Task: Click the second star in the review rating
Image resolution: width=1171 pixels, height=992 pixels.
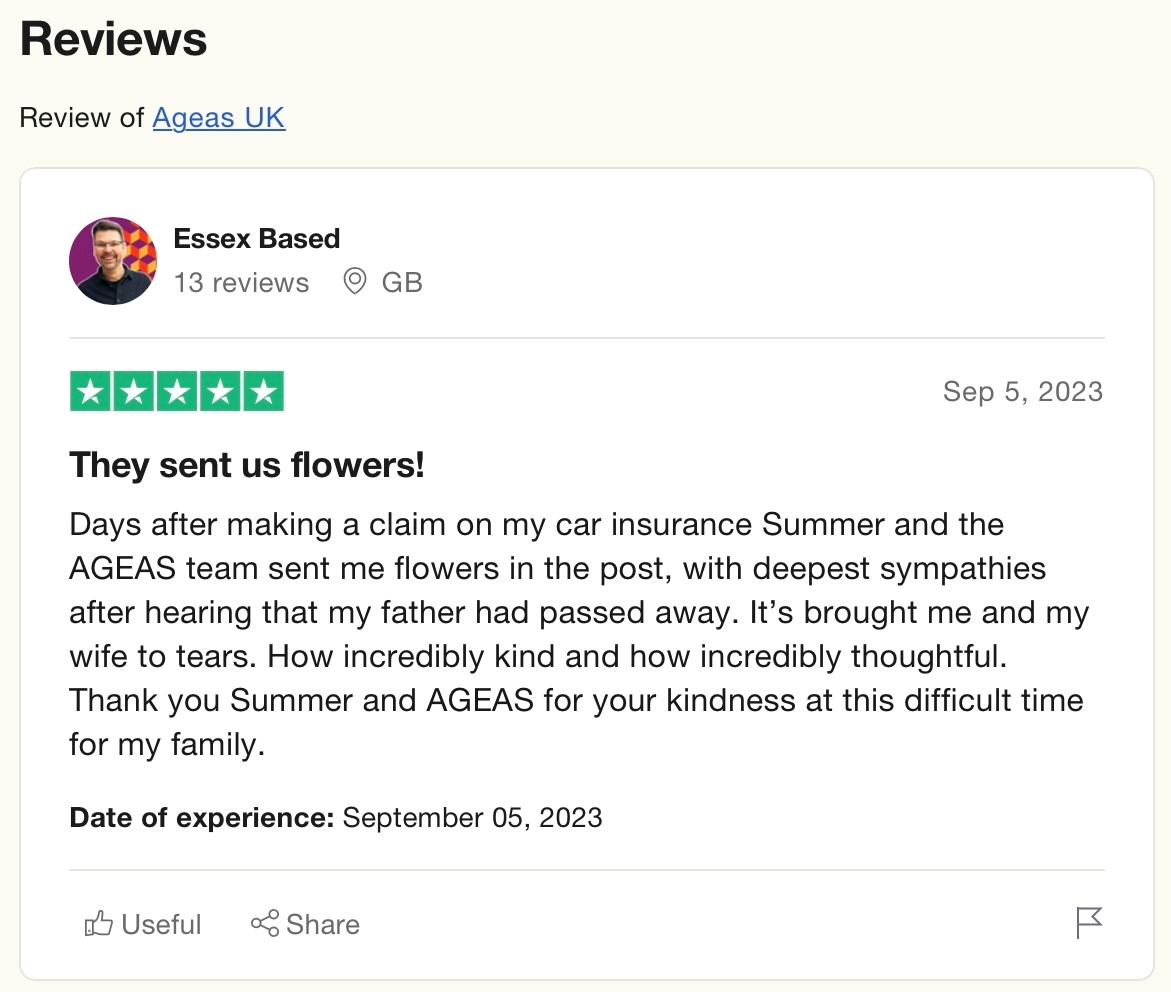Action: pos(133,391)
